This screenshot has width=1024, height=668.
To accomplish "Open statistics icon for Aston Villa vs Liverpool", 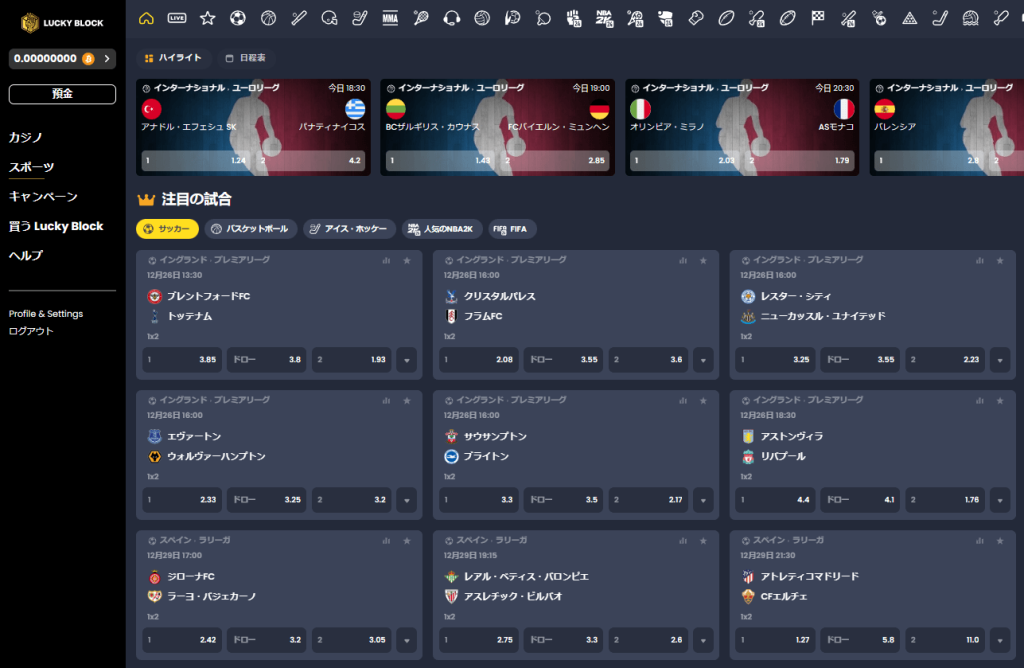I will (x=980, y=401).
